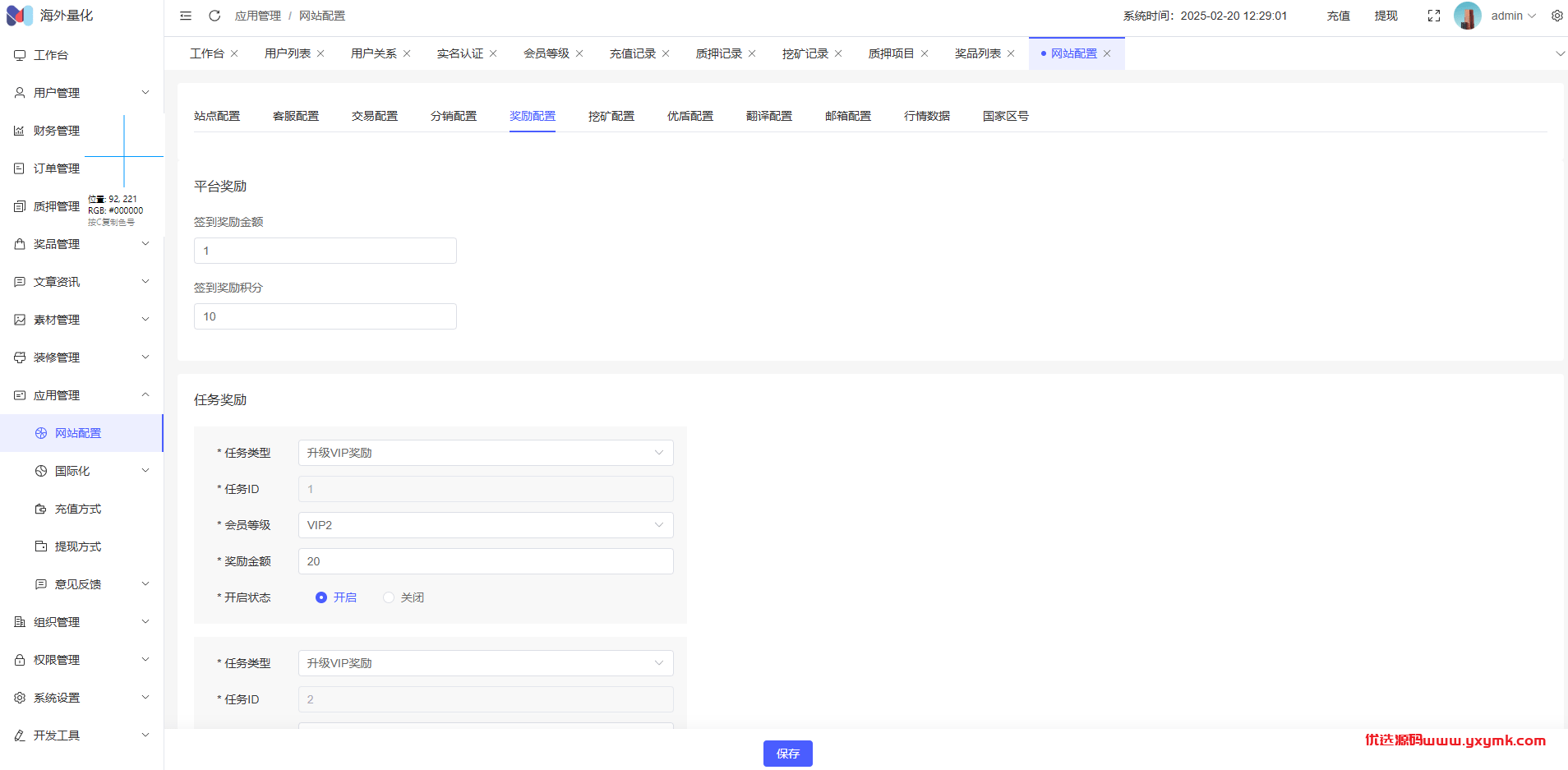Image resolution: width=1568 pixels, height=770 pixels.
Task: Click the 用户管理 person icon
Action: pos(20,93)
